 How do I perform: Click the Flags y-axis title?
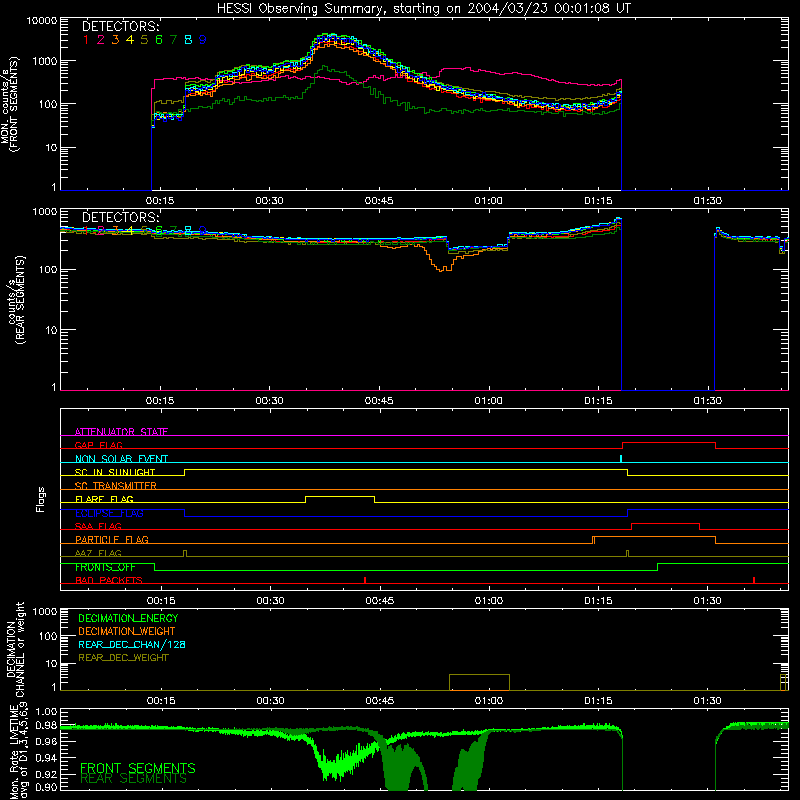tap(41, 499)
